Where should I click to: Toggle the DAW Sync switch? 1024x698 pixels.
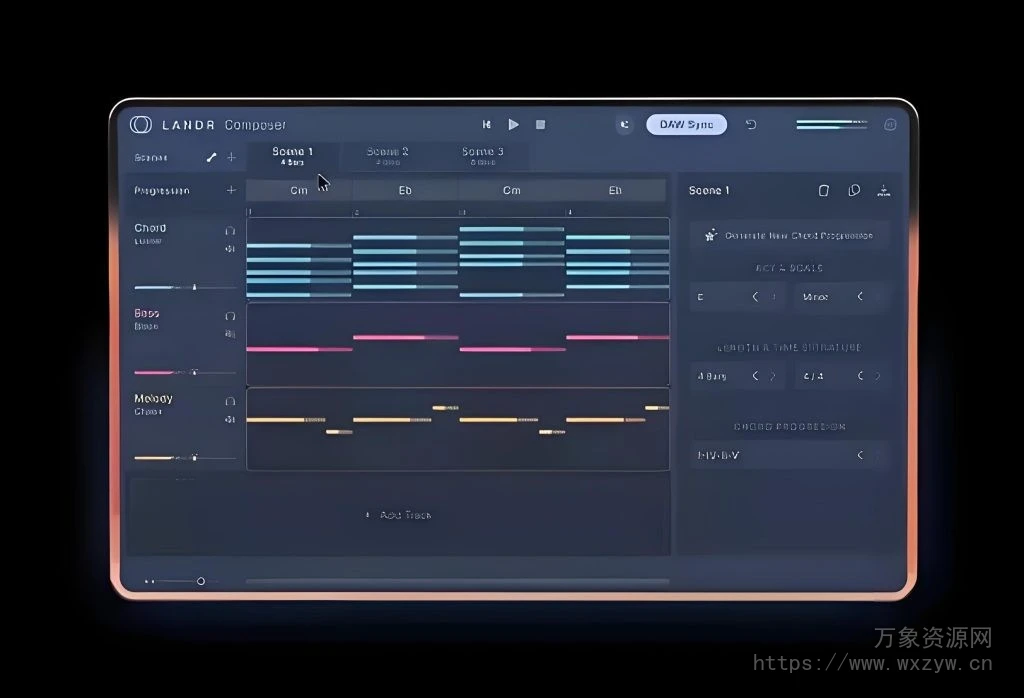[686, 124]
